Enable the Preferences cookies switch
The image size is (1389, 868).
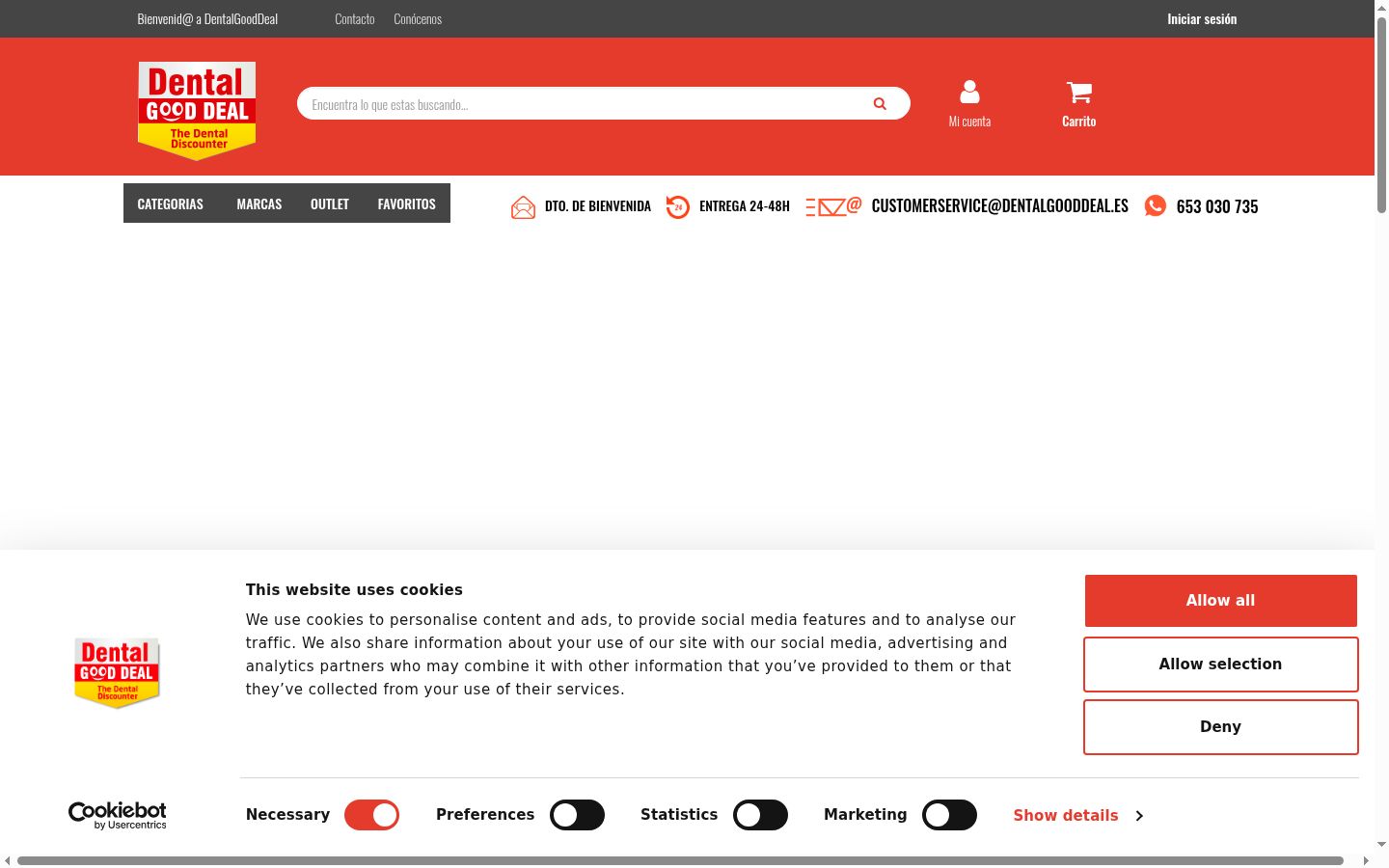click(577, 815)
